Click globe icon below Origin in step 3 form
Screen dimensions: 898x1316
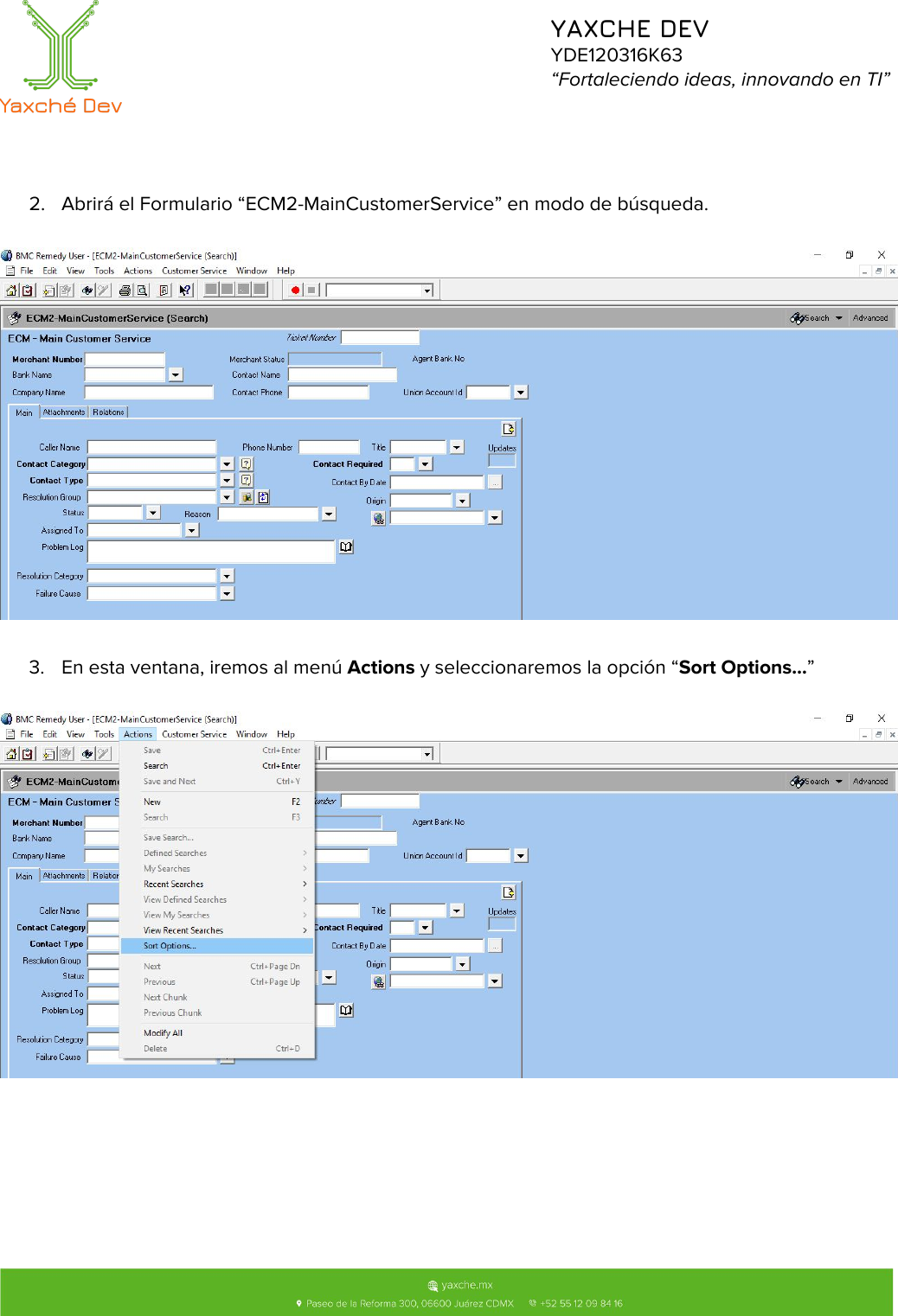(x=378, y=981)
